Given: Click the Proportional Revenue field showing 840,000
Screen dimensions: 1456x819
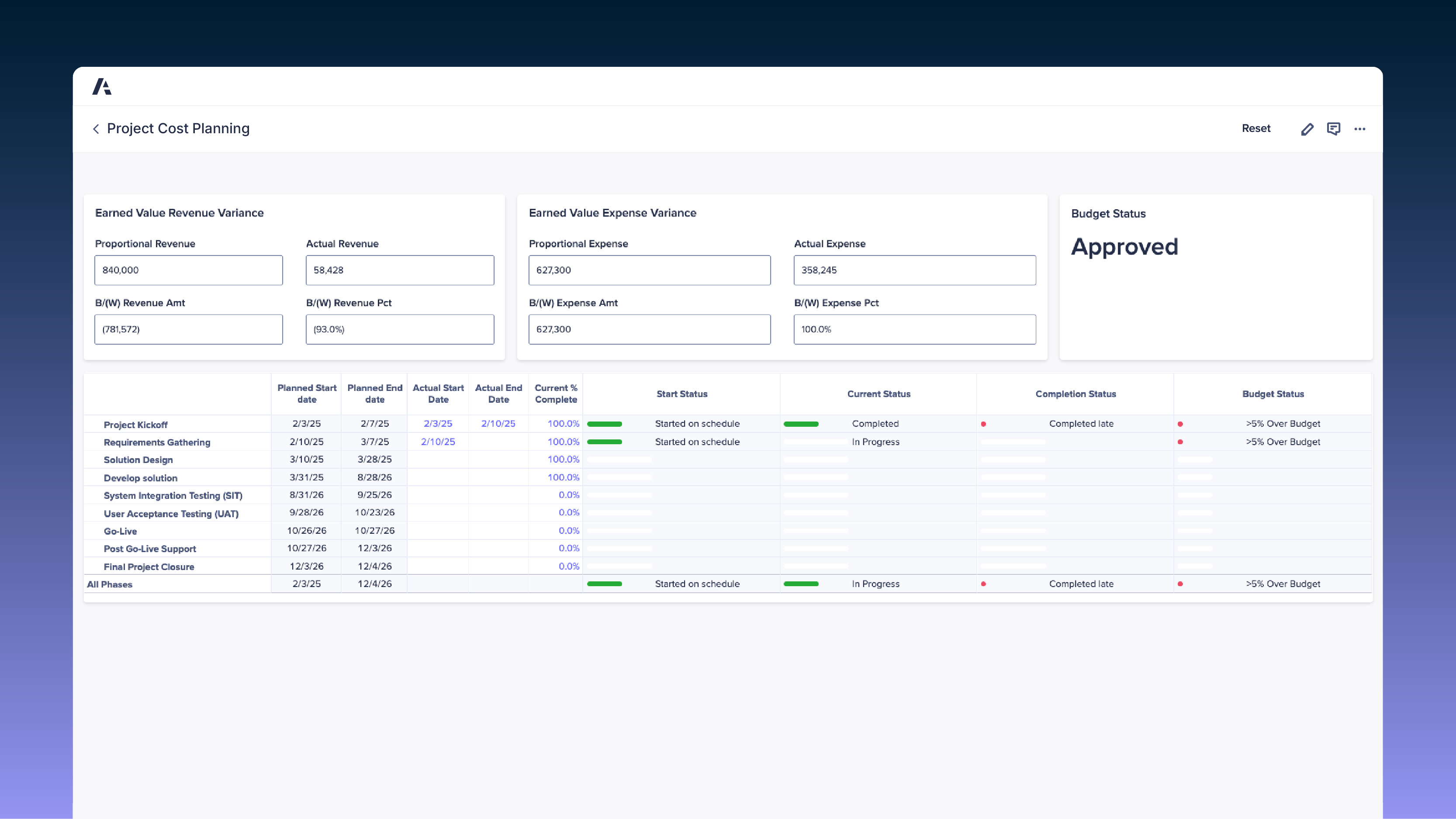Looking at the screenshot, I should 188,270.
